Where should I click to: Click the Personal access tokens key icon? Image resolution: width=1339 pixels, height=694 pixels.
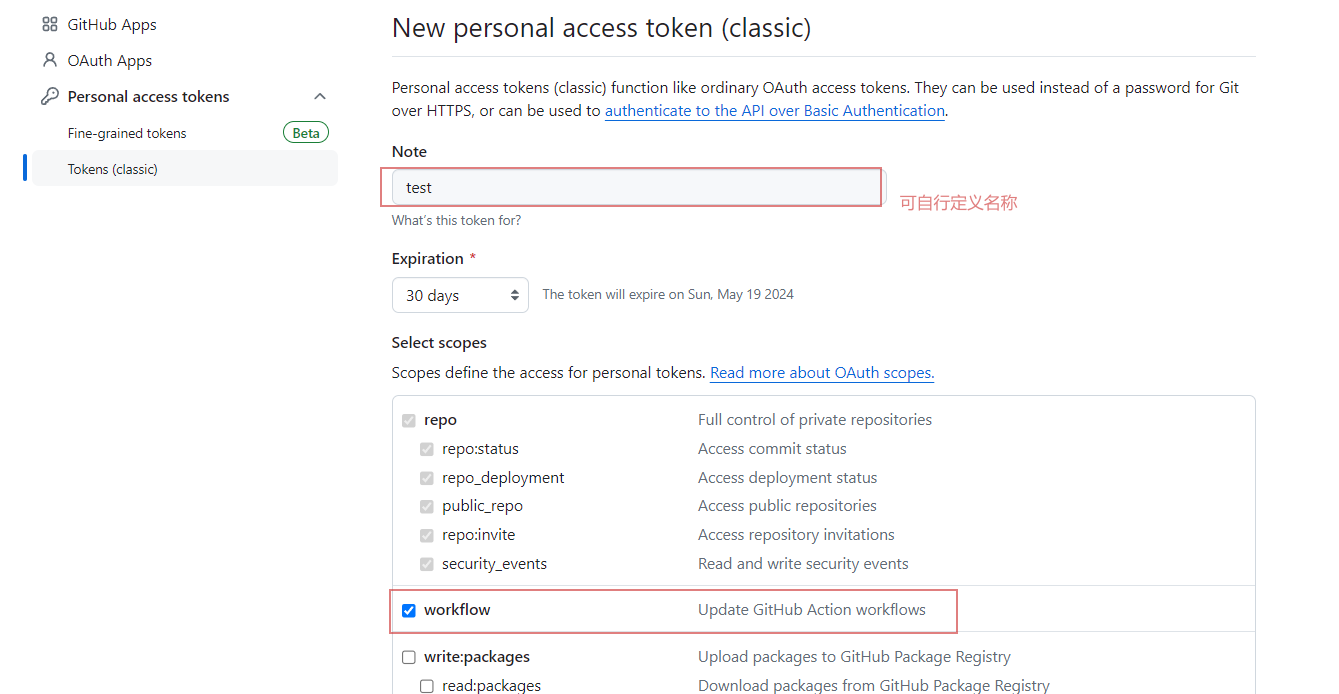[x=50, y=96]
